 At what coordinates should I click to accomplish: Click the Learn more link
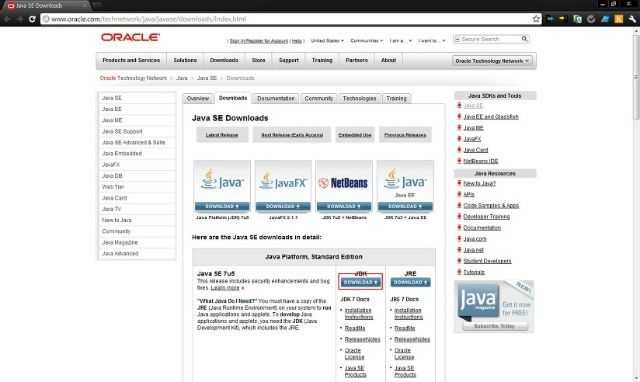pos(225,288)
